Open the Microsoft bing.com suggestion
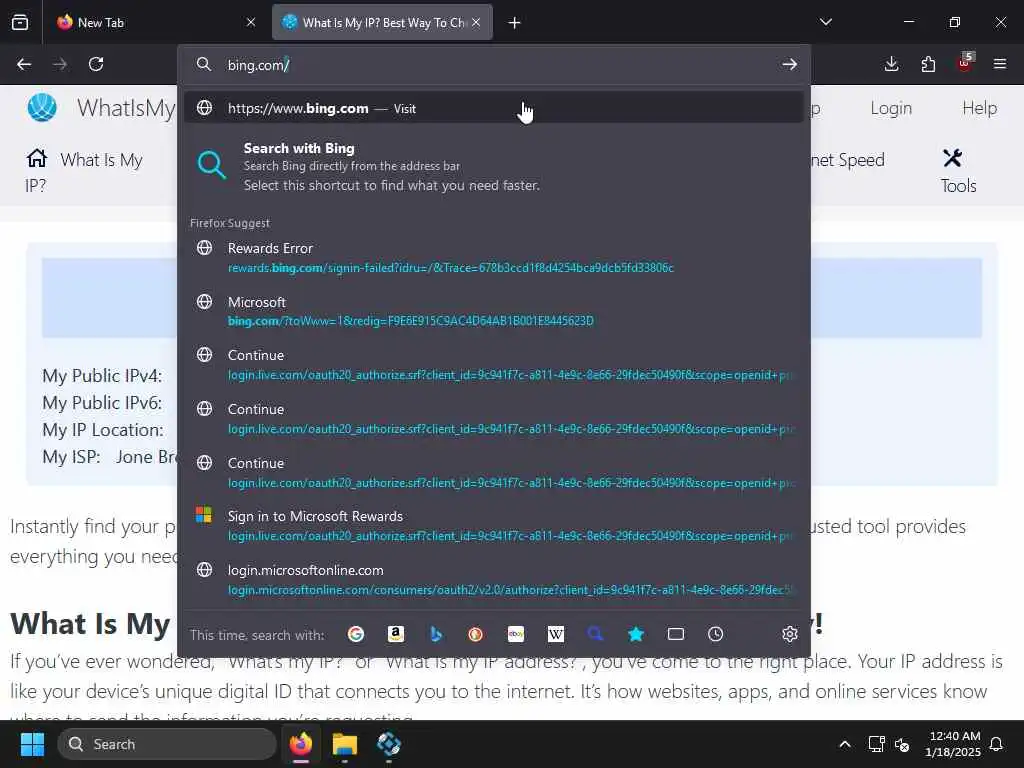 tap(494, 311)
